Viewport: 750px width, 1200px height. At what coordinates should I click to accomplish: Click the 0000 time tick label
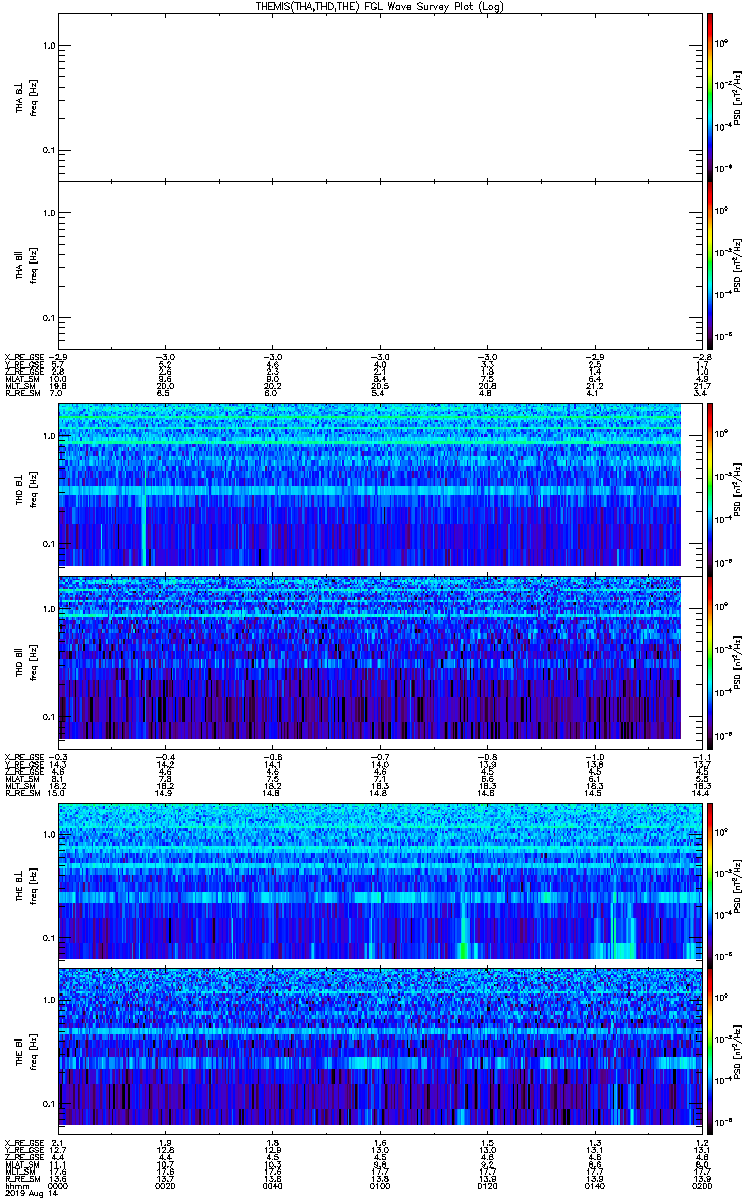(x=59, y=1186)
